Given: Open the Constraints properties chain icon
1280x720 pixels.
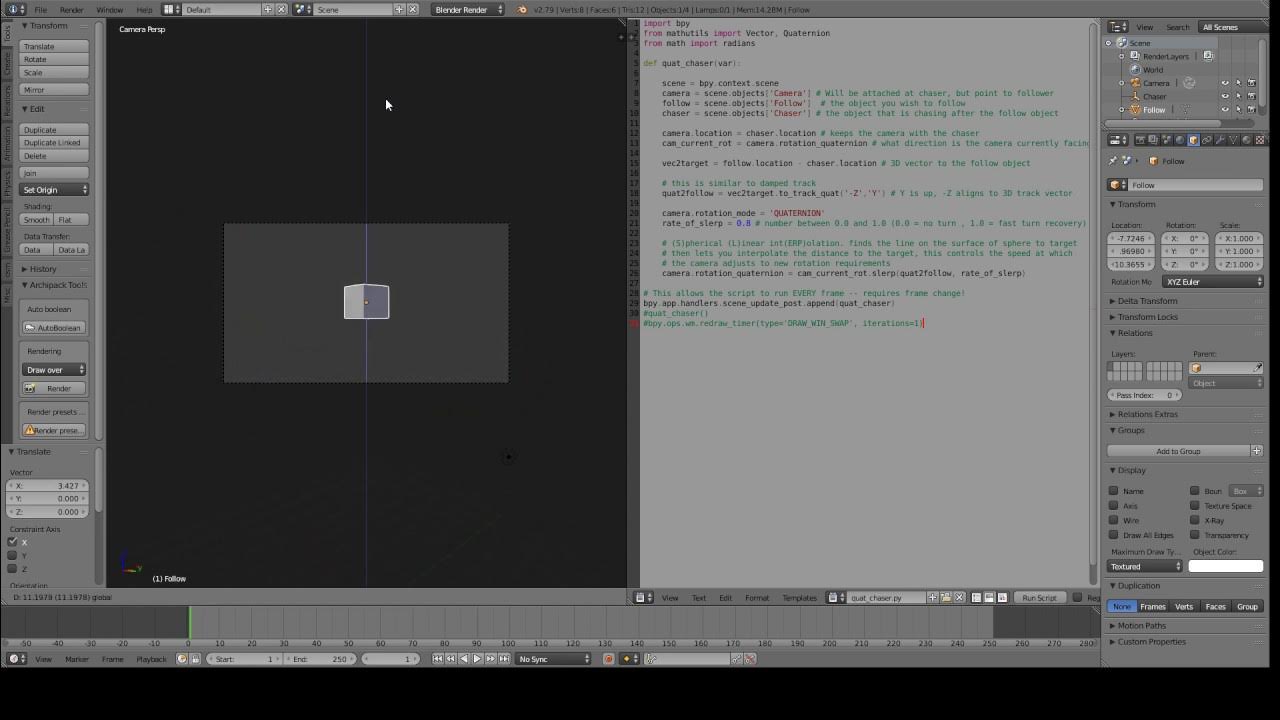Looking at the screenshot, I should [x=1207, y=140].
